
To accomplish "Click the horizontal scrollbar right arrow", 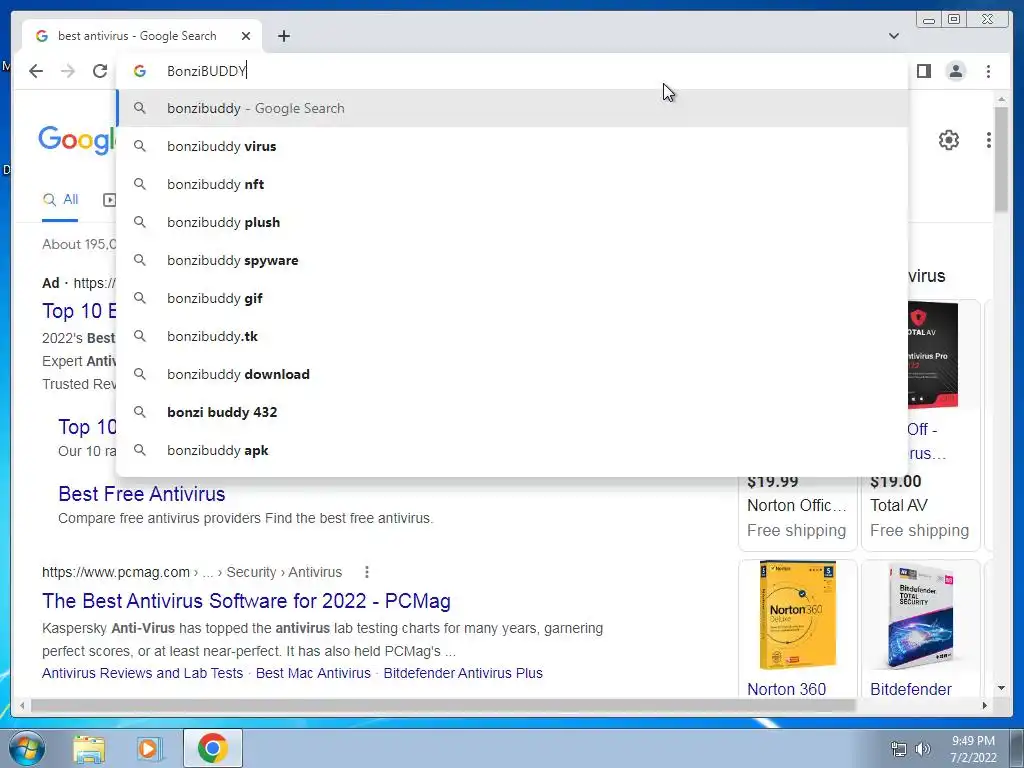I will point(985,705).
